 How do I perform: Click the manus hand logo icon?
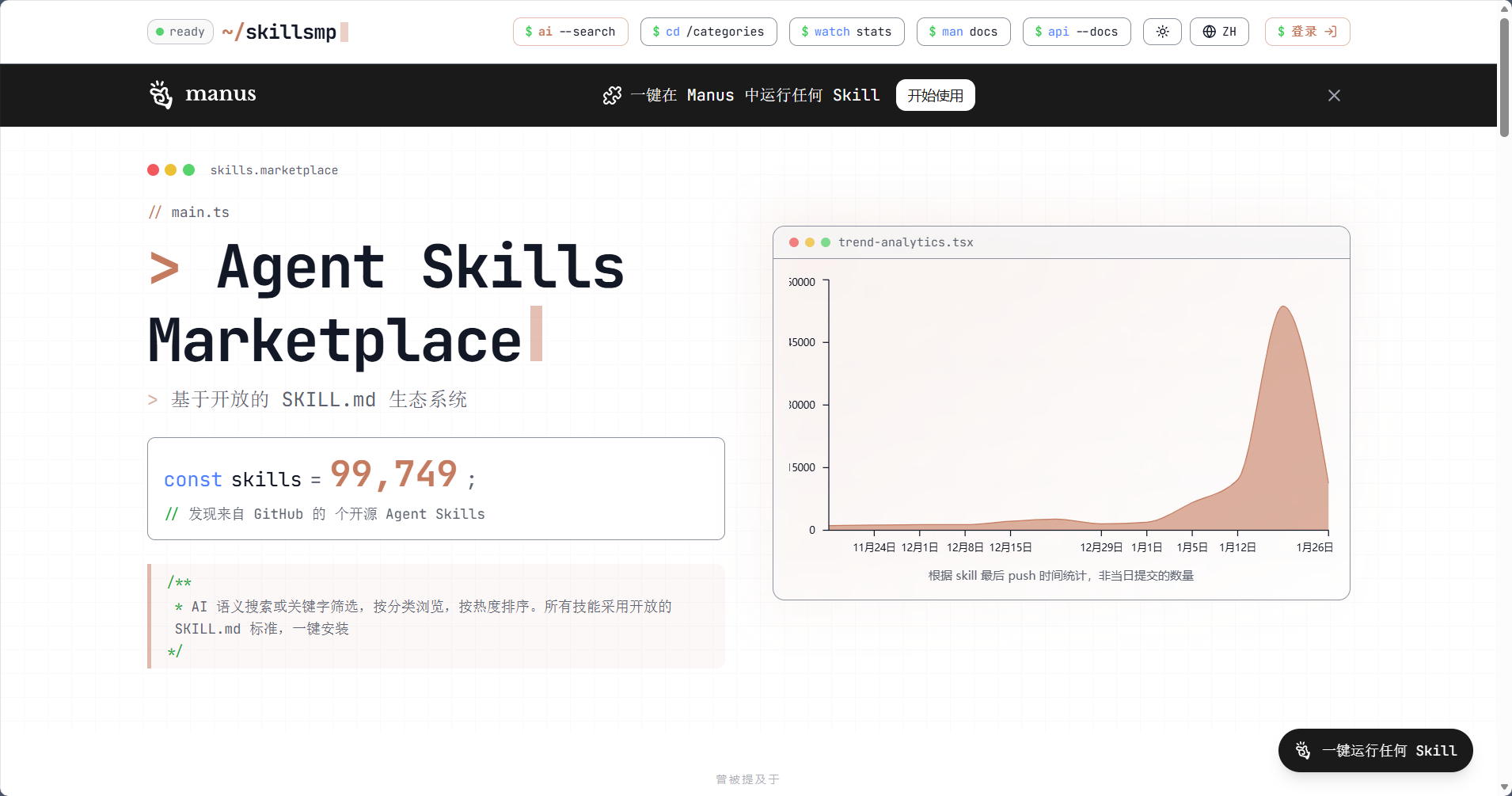161,95
